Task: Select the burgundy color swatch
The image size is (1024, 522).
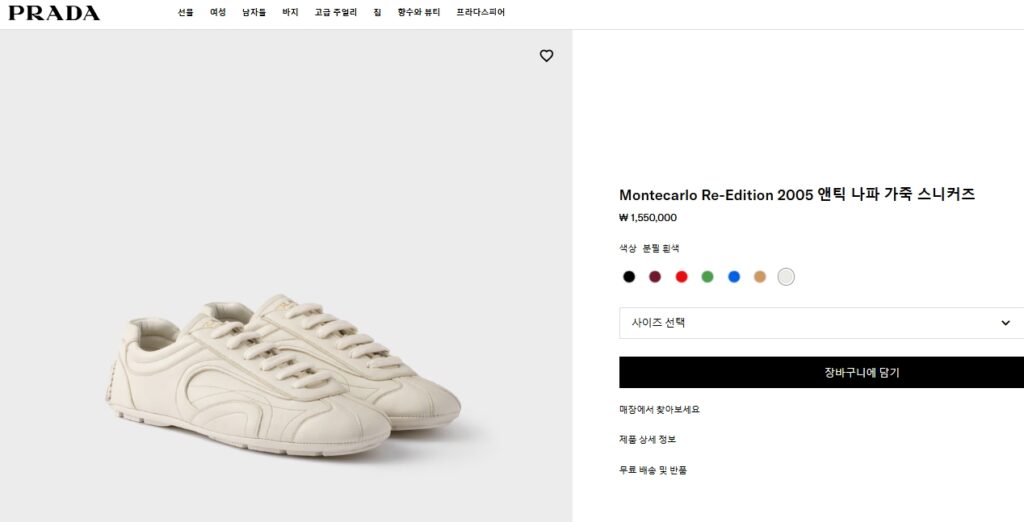Action: [x=655, y=277]
